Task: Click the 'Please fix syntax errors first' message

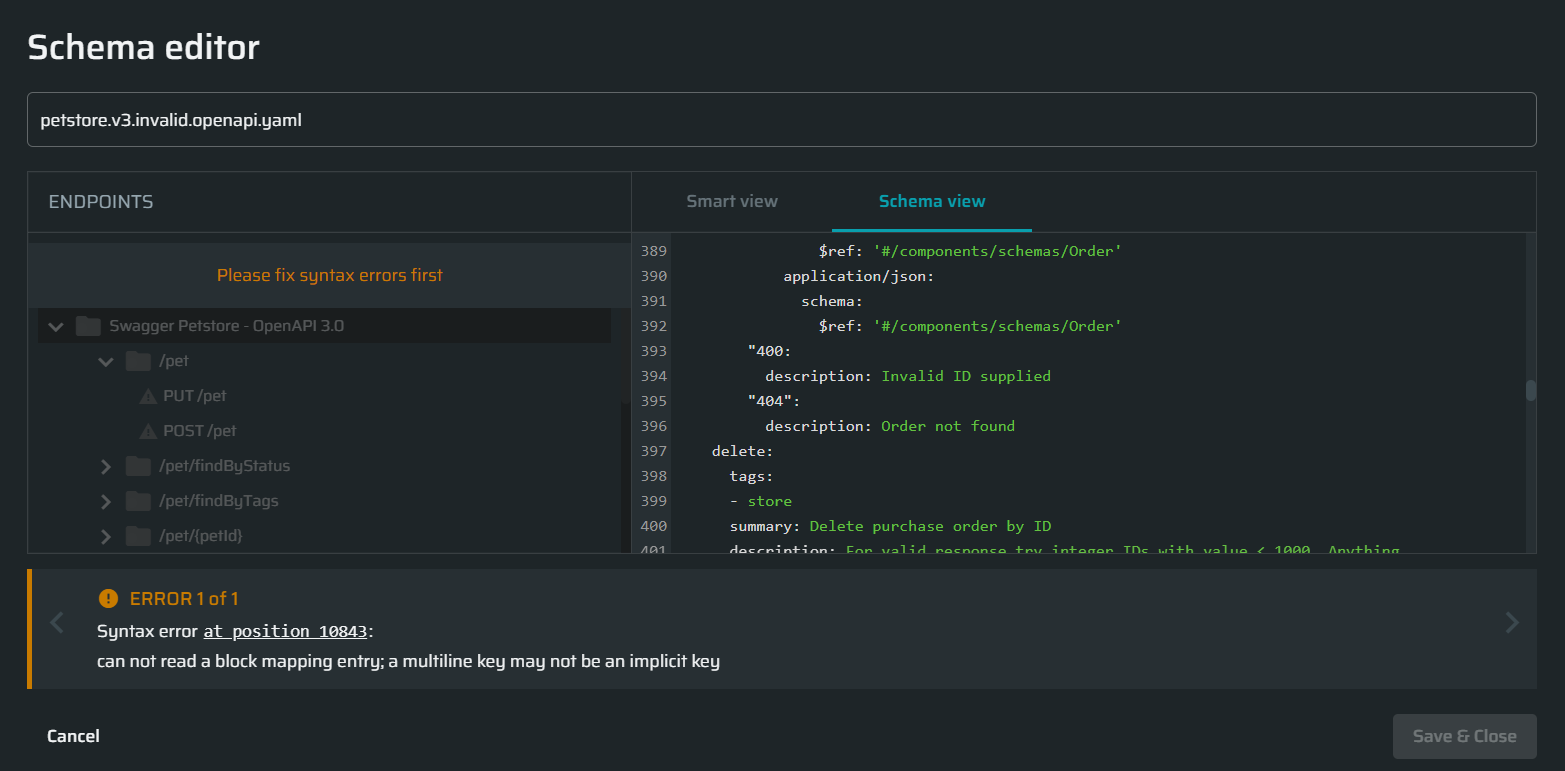Action: (330, 275)
